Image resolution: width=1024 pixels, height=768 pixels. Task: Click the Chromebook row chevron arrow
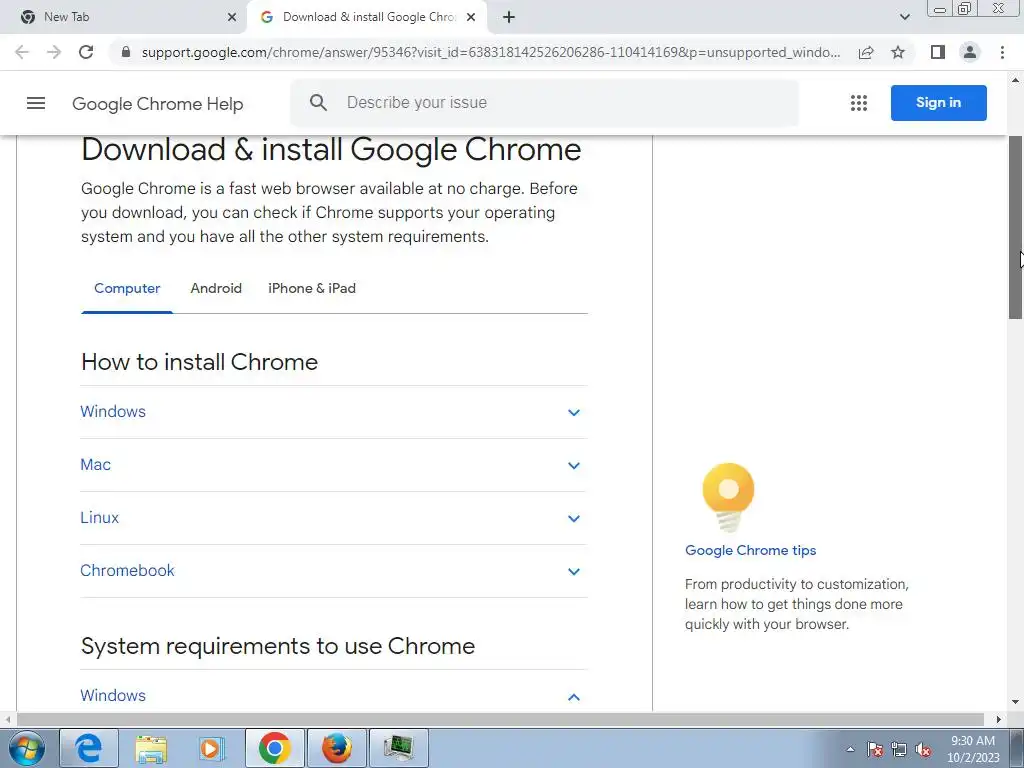point(573,571)
